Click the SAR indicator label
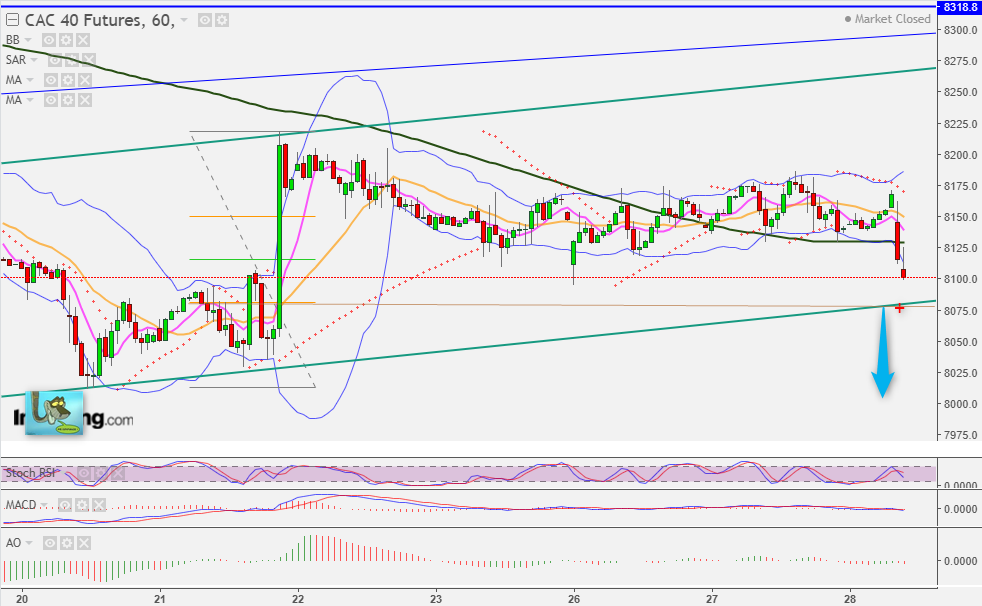This screenshot has height=606, width=982. (16, 60)
